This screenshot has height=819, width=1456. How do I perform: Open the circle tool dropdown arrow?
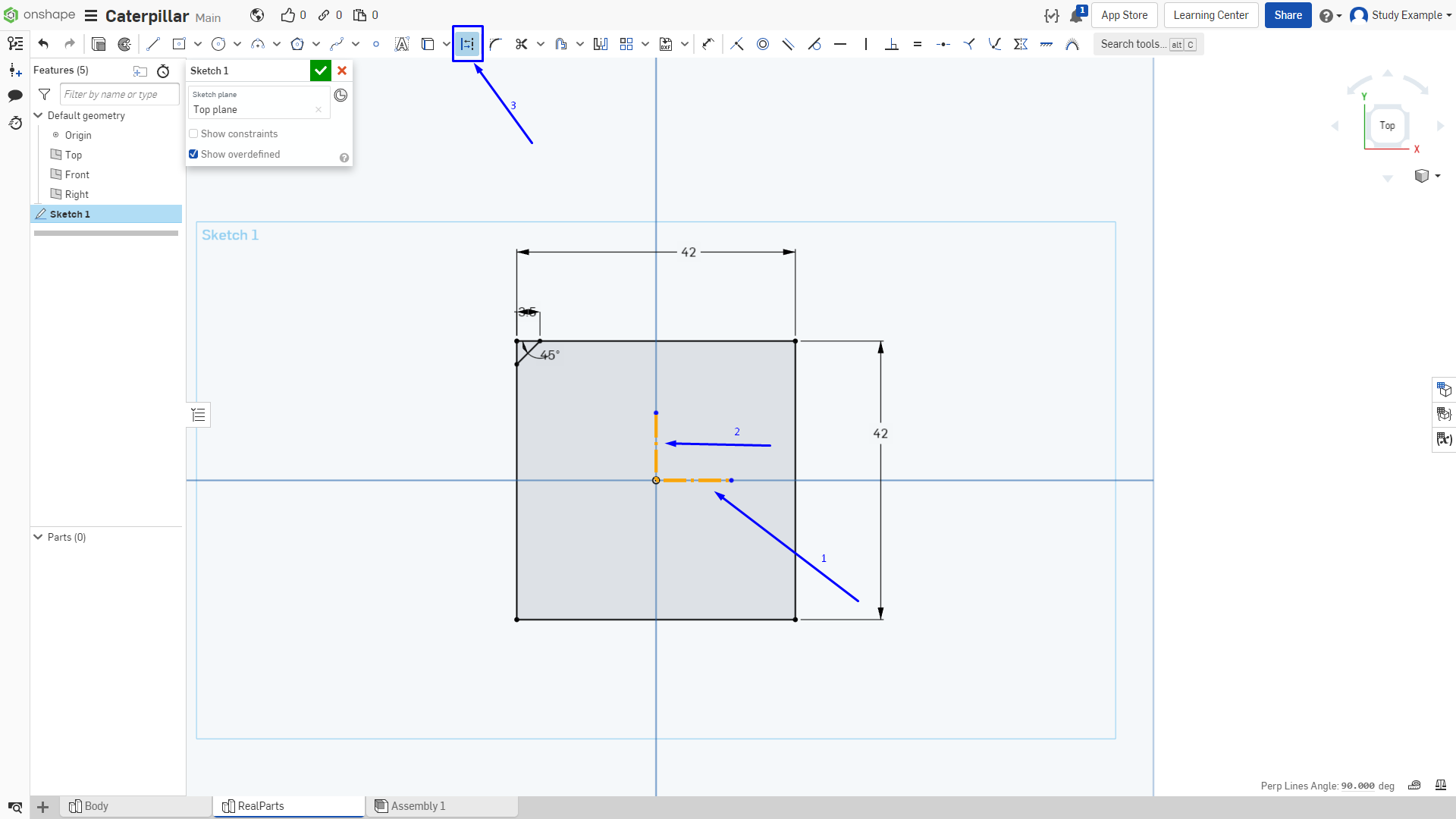(237, 44)
